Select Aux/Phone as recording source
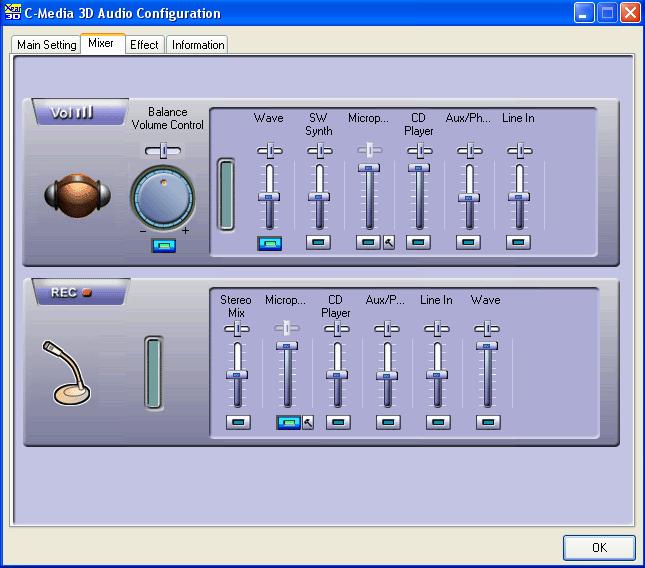 (388, 422)
